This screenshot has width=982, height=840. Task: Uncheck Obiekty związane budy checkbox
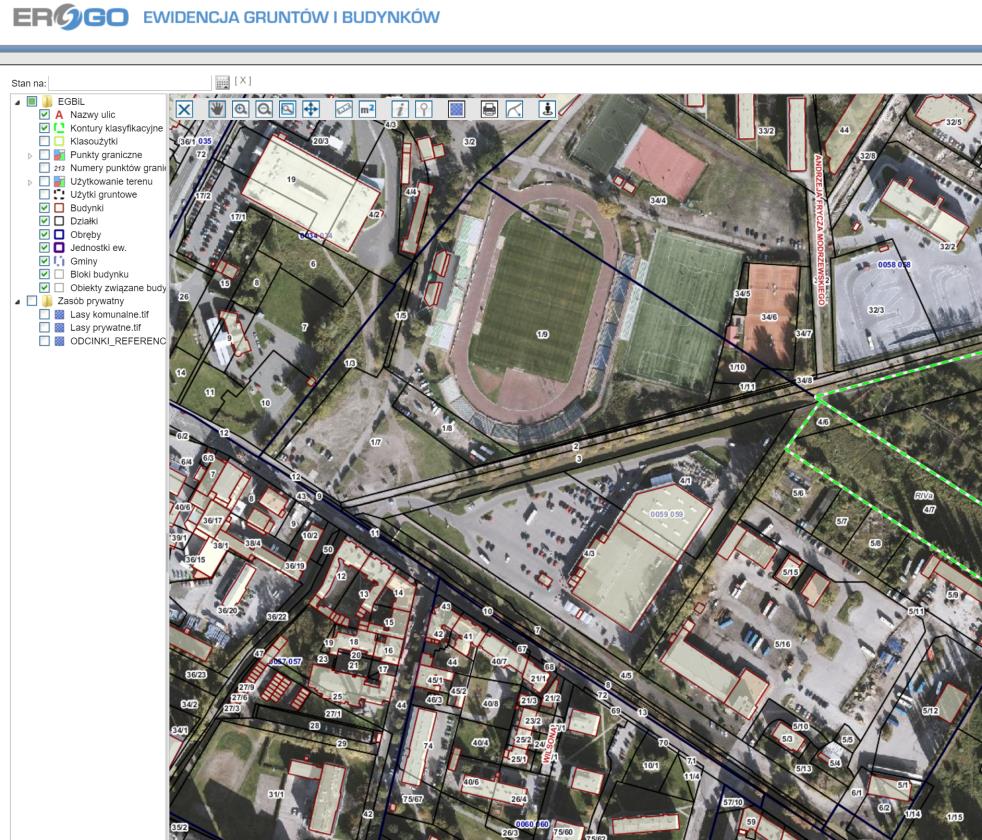44,288
